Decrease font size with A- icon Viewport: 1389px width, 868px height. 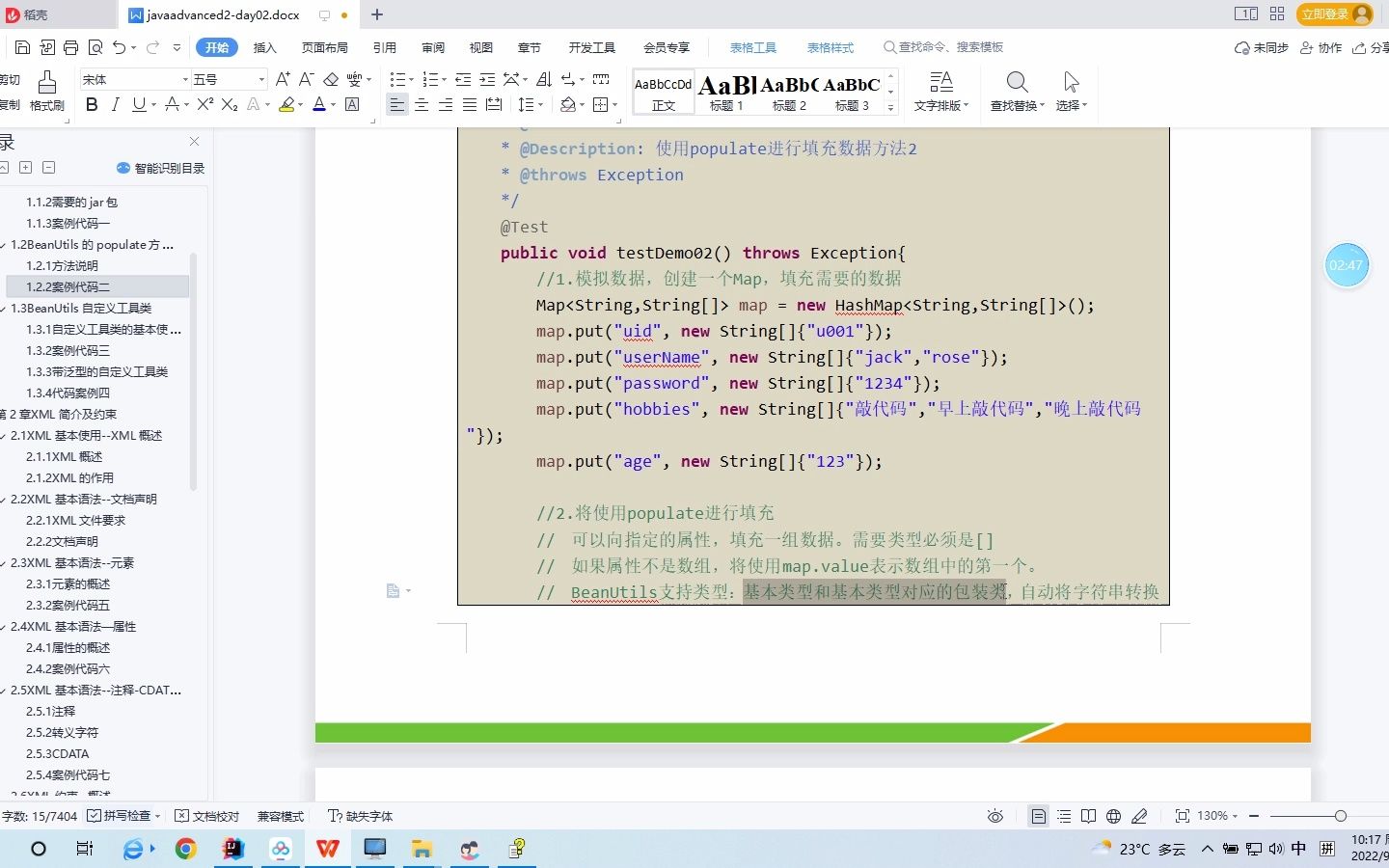306,79
